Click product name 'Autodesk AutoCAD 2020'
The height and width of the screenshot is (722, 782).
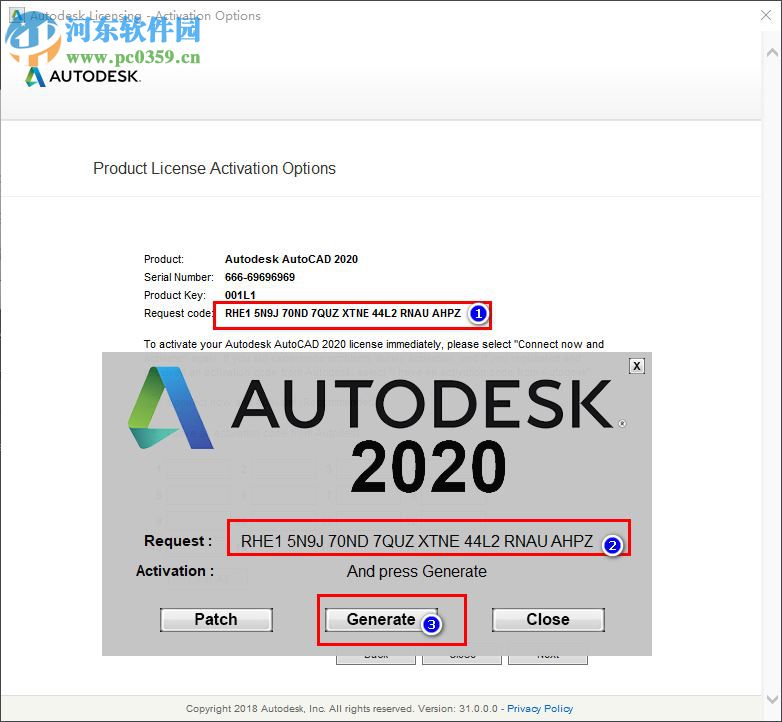[x=291, y=259]
